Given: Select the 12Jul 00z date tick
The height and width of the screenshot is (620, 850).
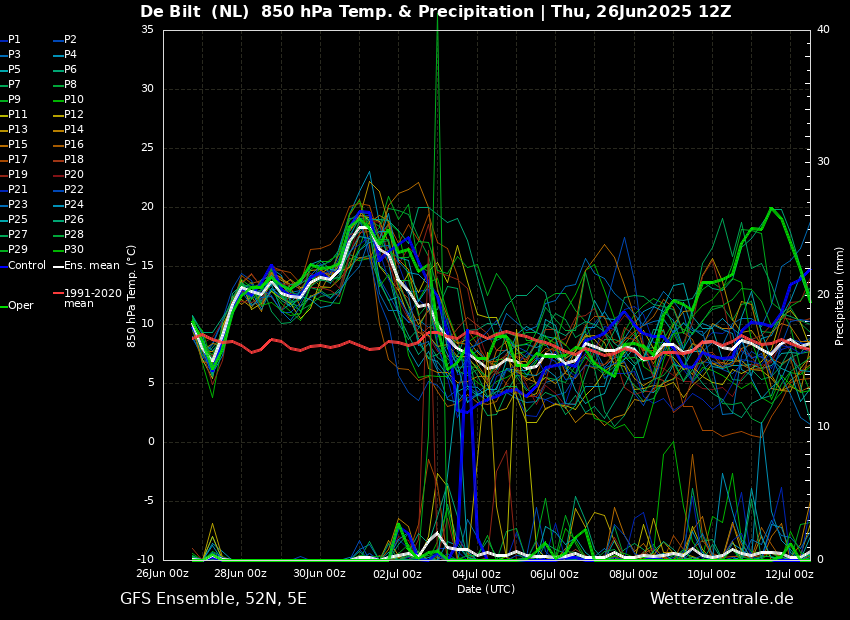Looking at the screenshot, I should tap(790, 574).
